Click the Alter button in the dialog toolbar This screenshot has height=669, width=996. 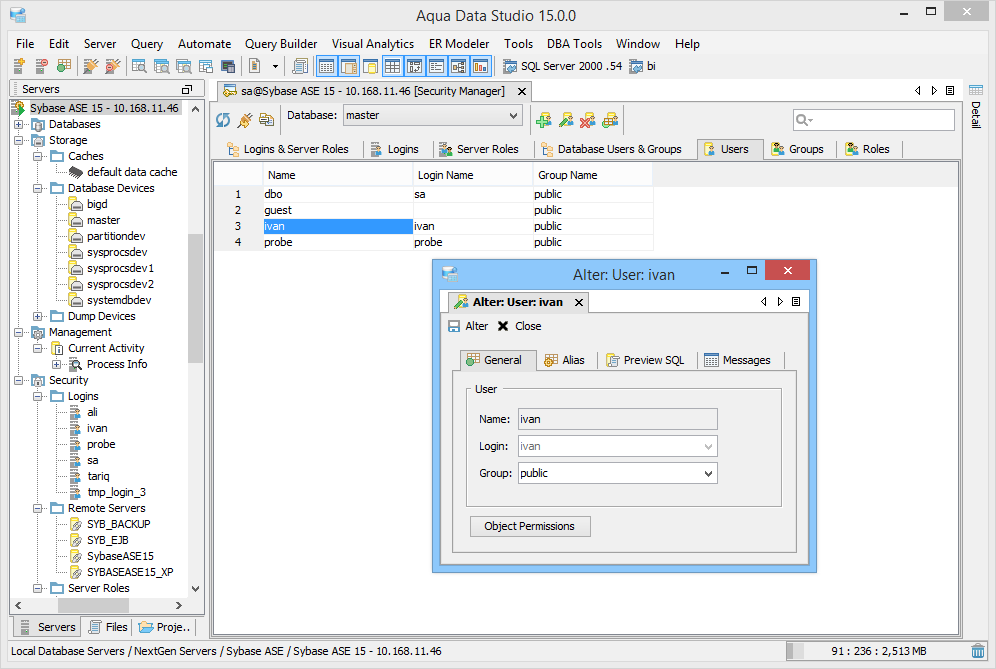pyautogui.click(x=468, y=326)
